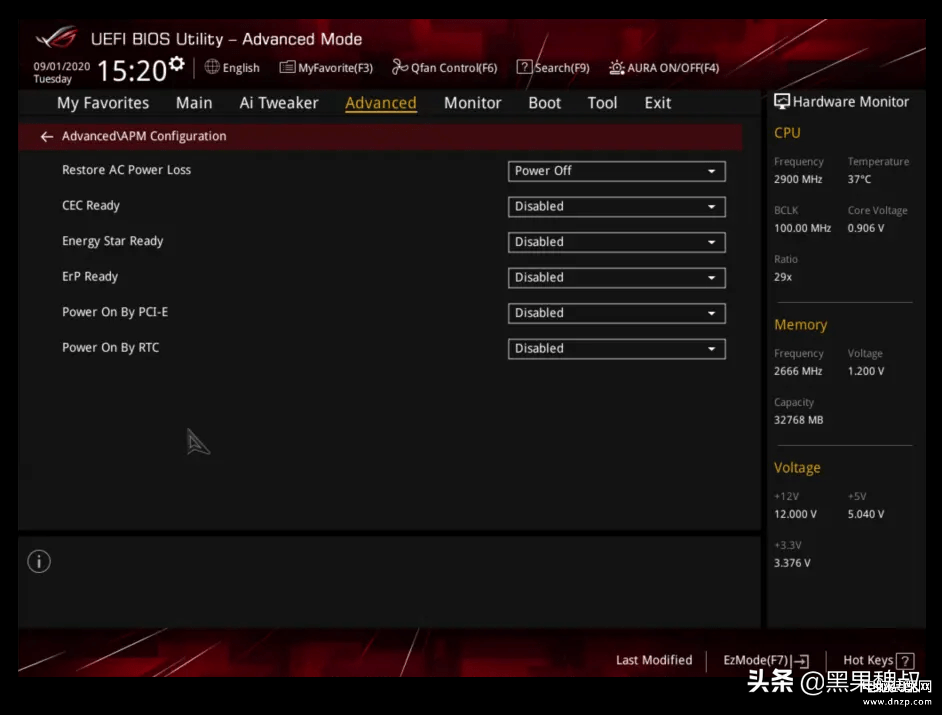
Task: Open Qfan Control fan icon
Action: [400, 67]
